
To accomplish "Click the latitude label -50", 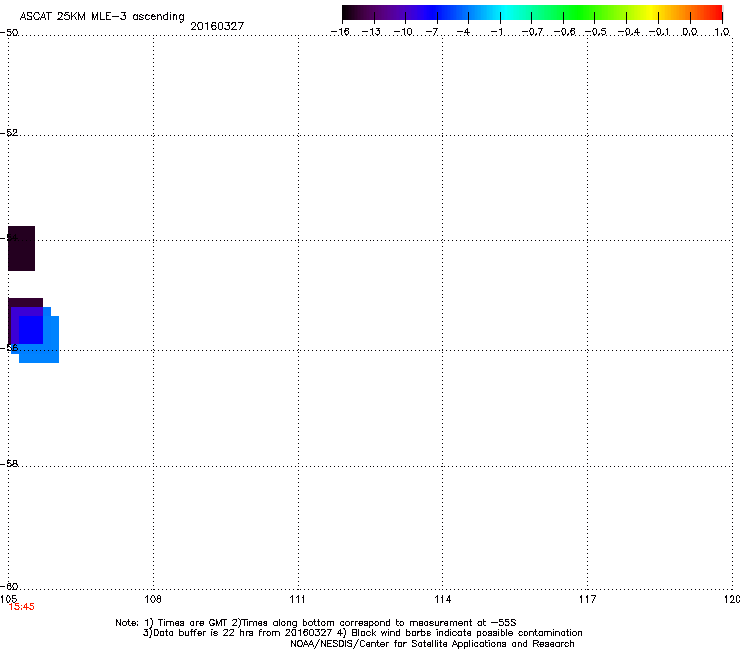I will 10,33.
